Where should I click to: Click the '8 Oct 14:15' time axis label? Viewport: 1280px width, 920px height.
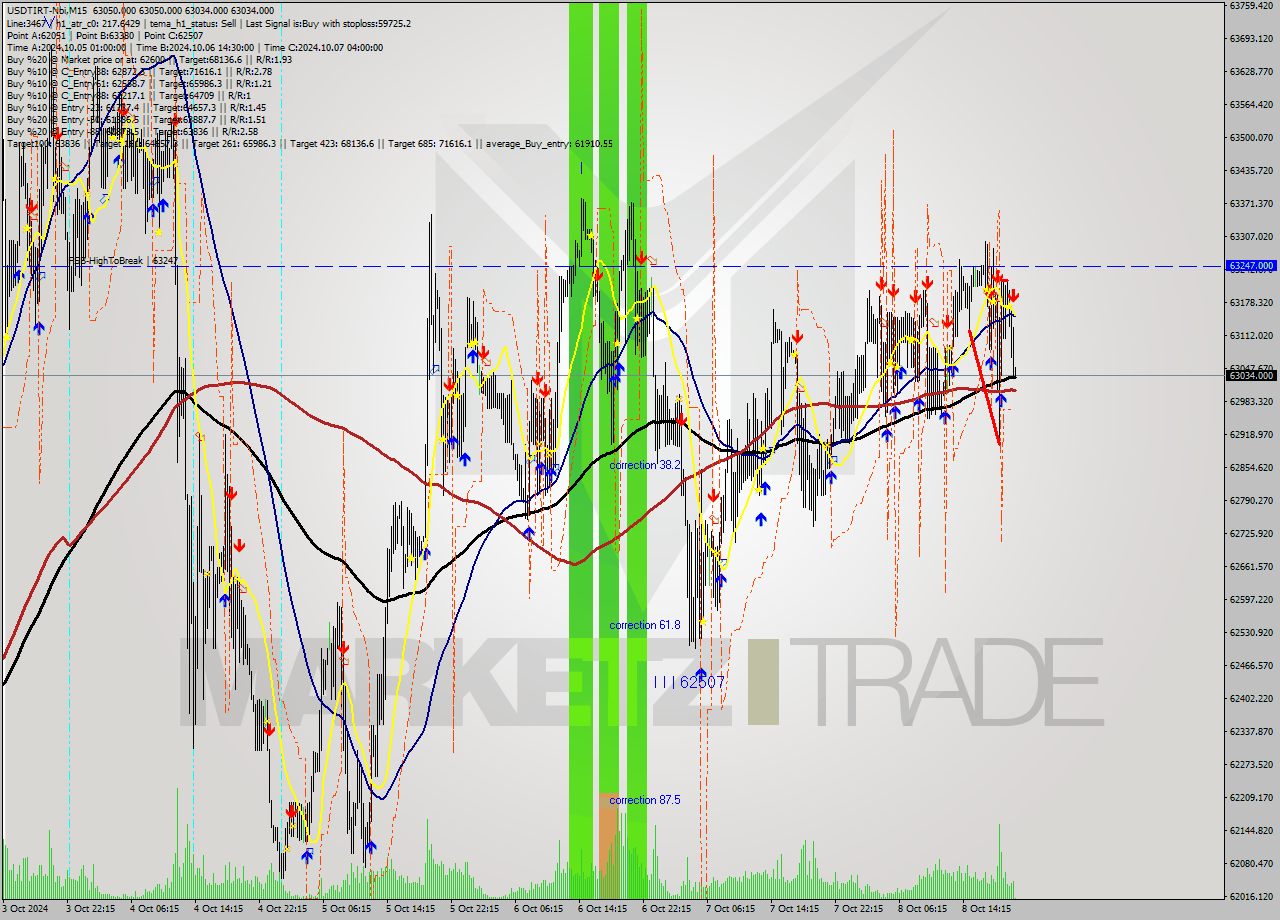coord(987,909)
